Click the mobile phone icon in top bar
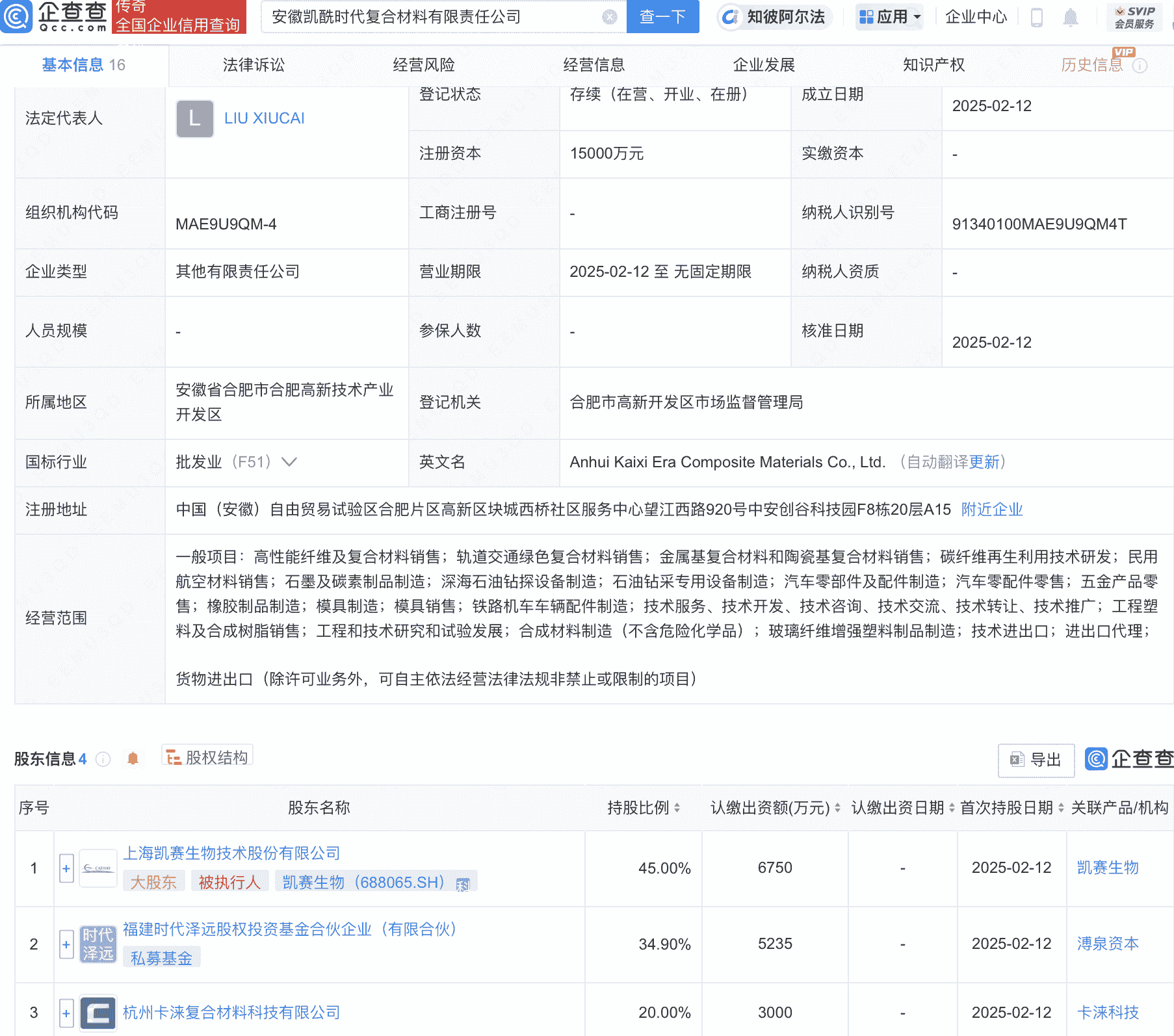The width and height of the screenshot is (1174, 1036). tap(1037, 19)
